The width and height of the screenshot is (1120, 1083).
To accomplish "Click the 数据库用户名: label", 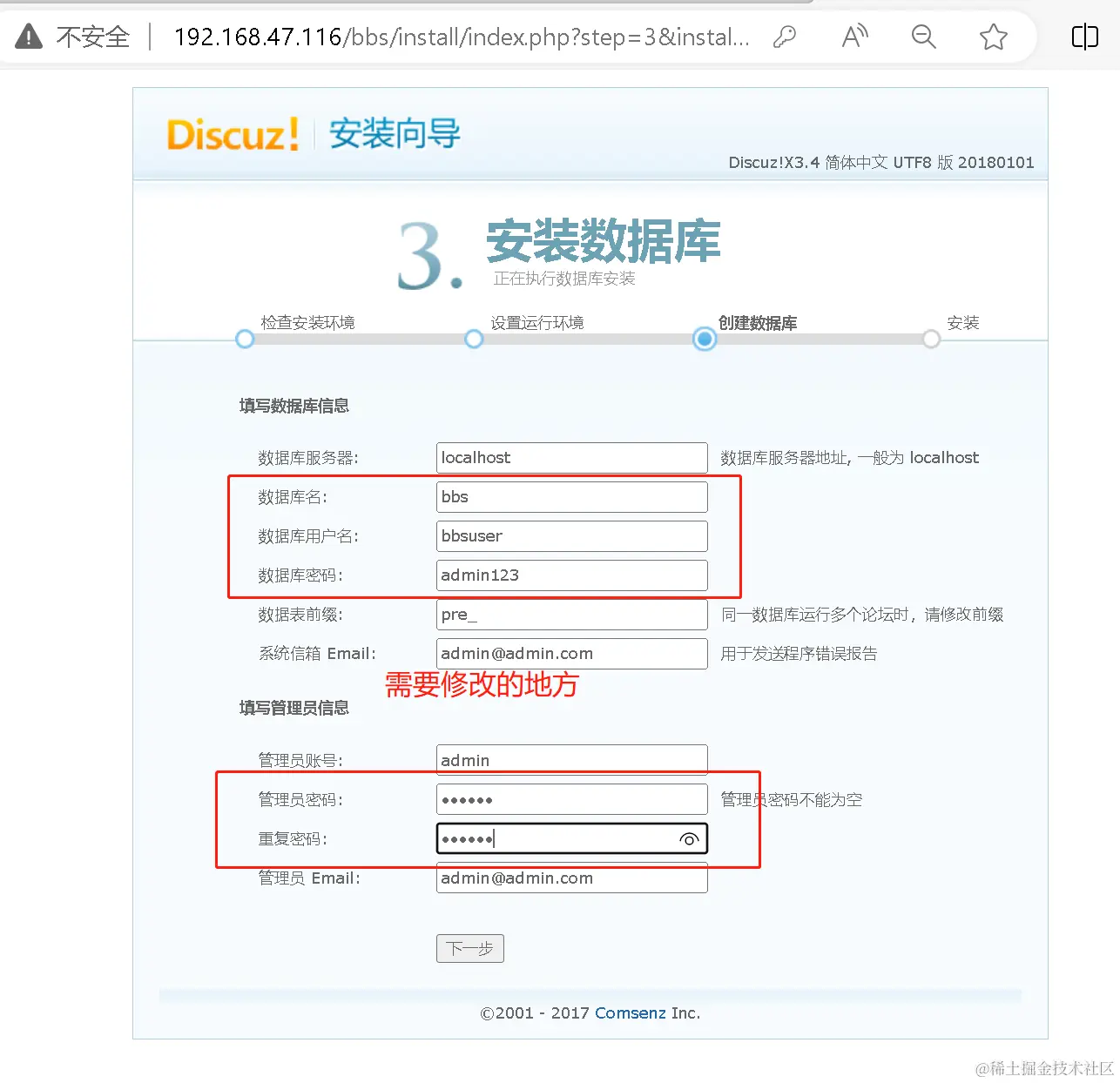I will pos(308,536).
